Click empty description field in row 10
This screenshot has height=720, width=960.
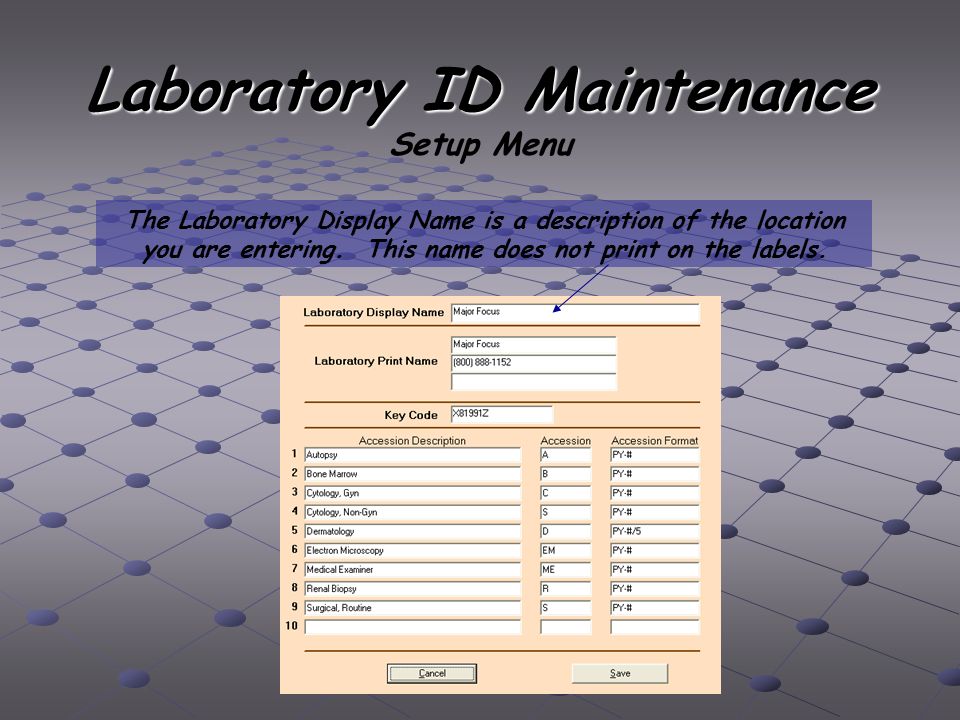tap(413, 627)
